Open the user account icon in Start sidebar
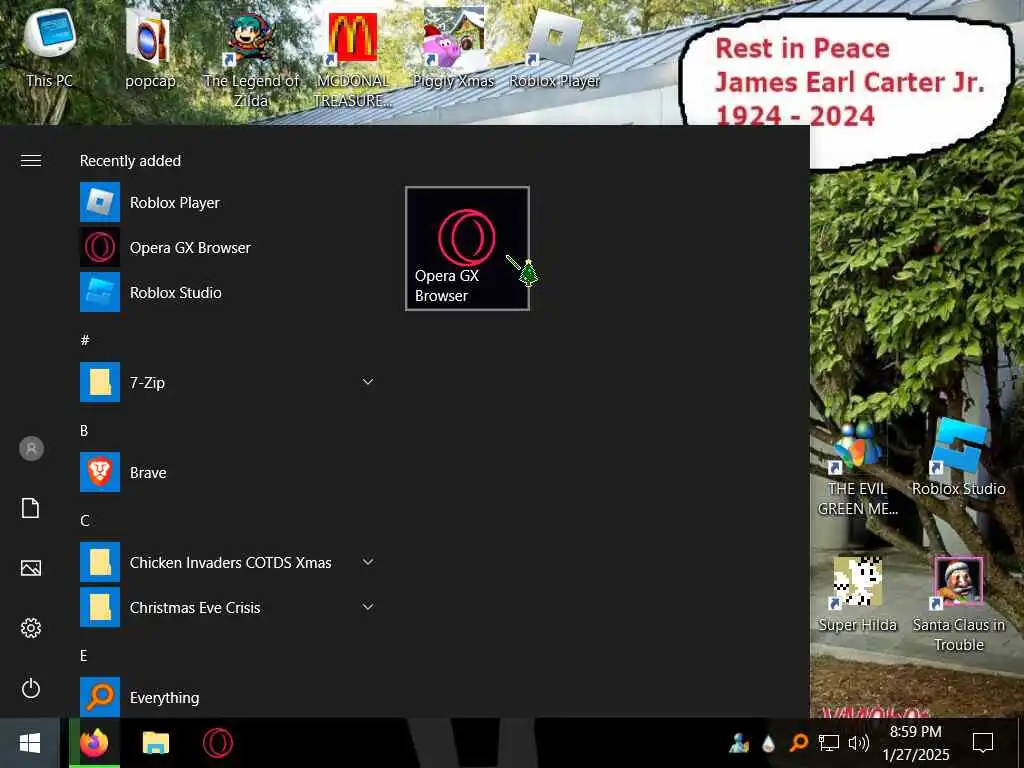Screen dimensions: 1024x768 point(31,449)
